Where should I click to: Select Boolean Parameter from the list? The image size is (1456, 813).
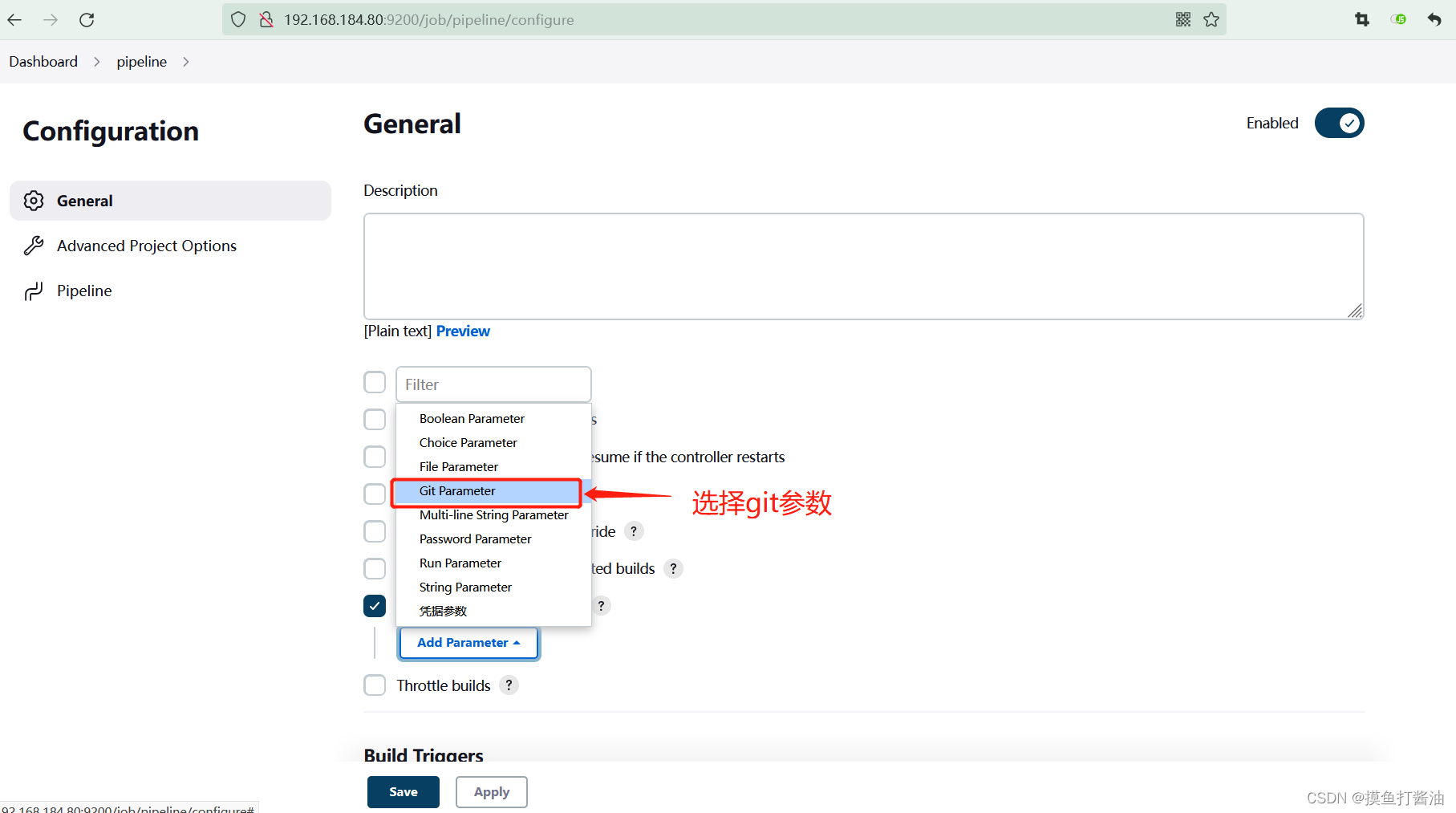point(493,419)
